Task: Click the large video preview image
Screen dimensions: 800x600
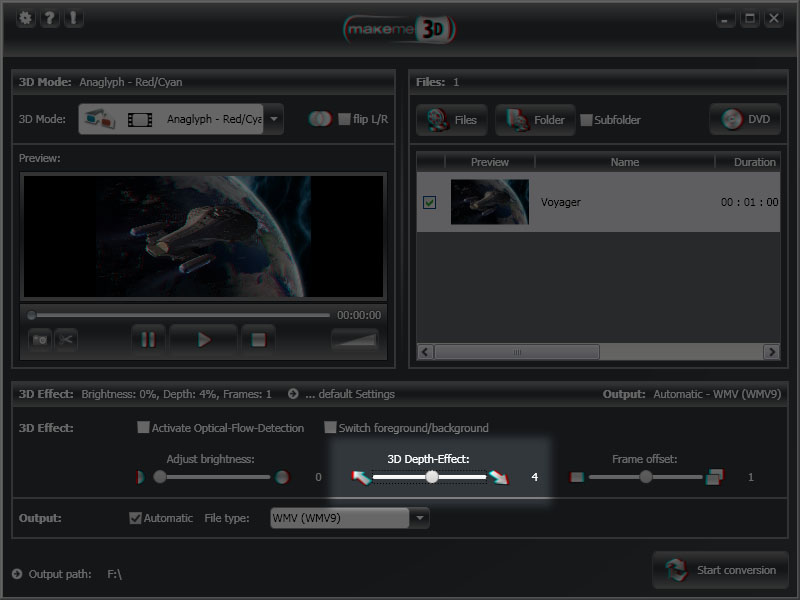Action: coord(204,236)
